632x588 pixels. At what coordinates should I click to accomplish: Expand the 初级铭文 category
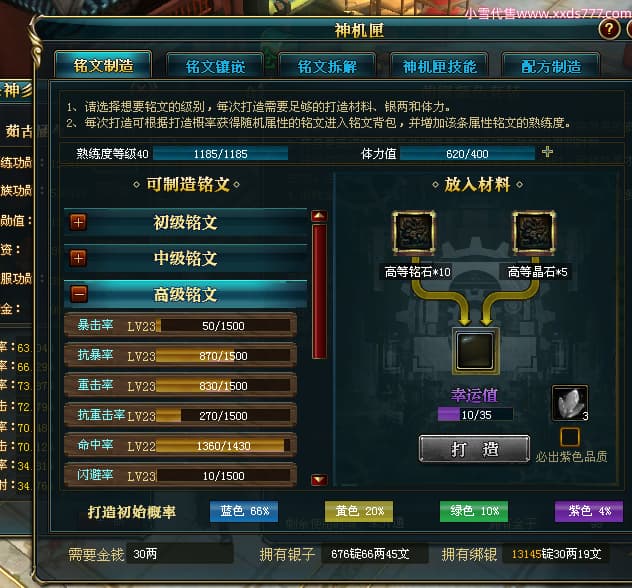point(78,222)
